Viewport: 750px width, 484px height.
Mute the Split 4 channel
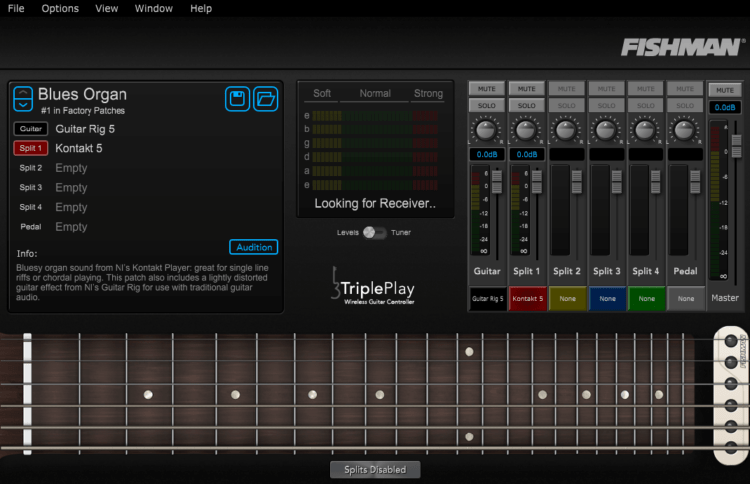645,89
